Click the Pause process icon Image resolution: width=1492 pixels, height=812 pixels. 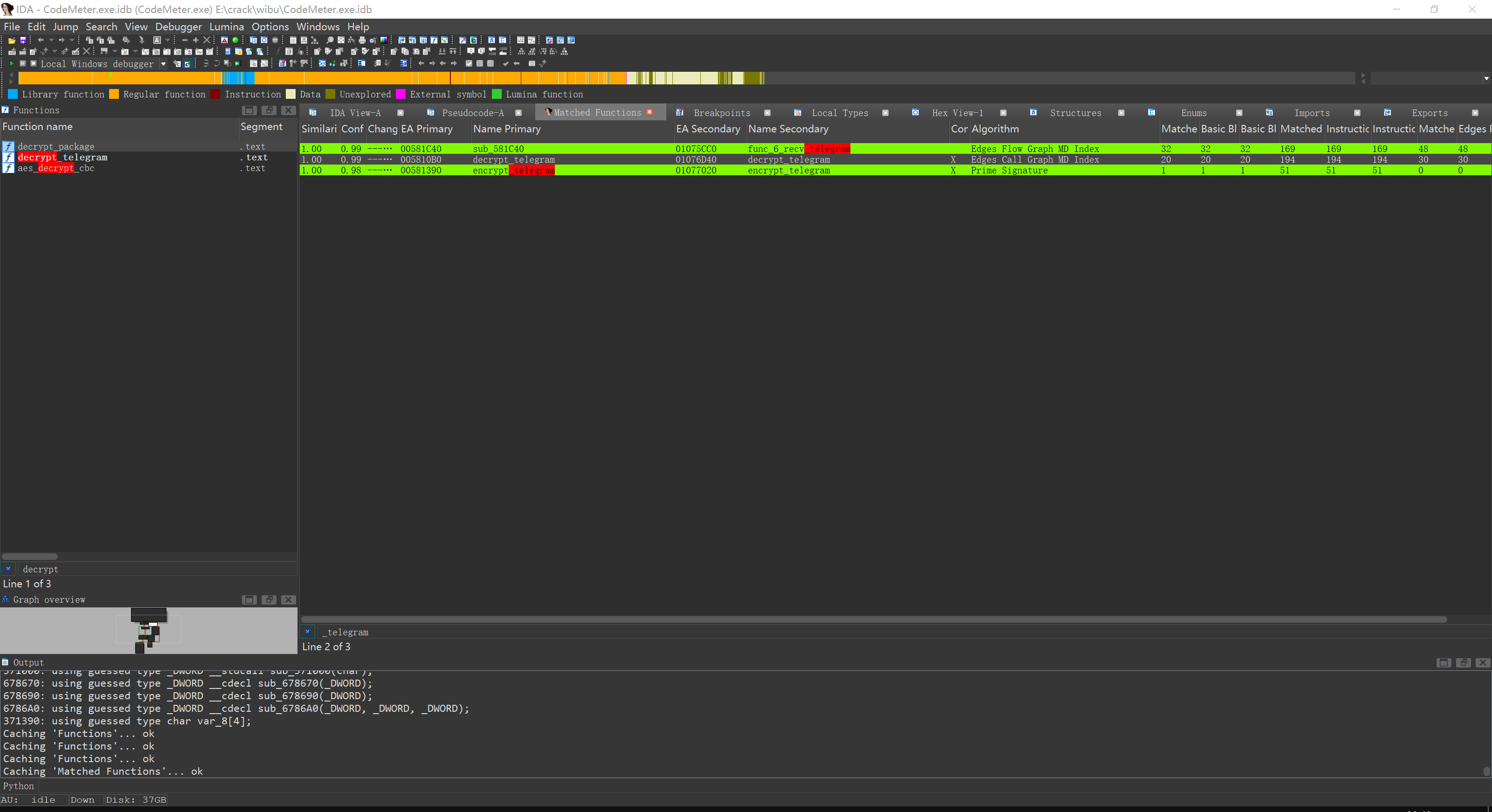point(22,64)
